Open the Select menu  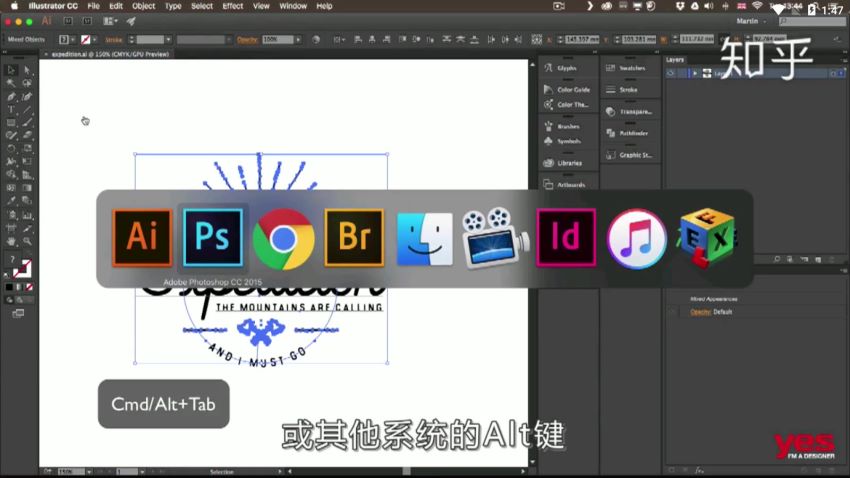[x=202, y=6]
